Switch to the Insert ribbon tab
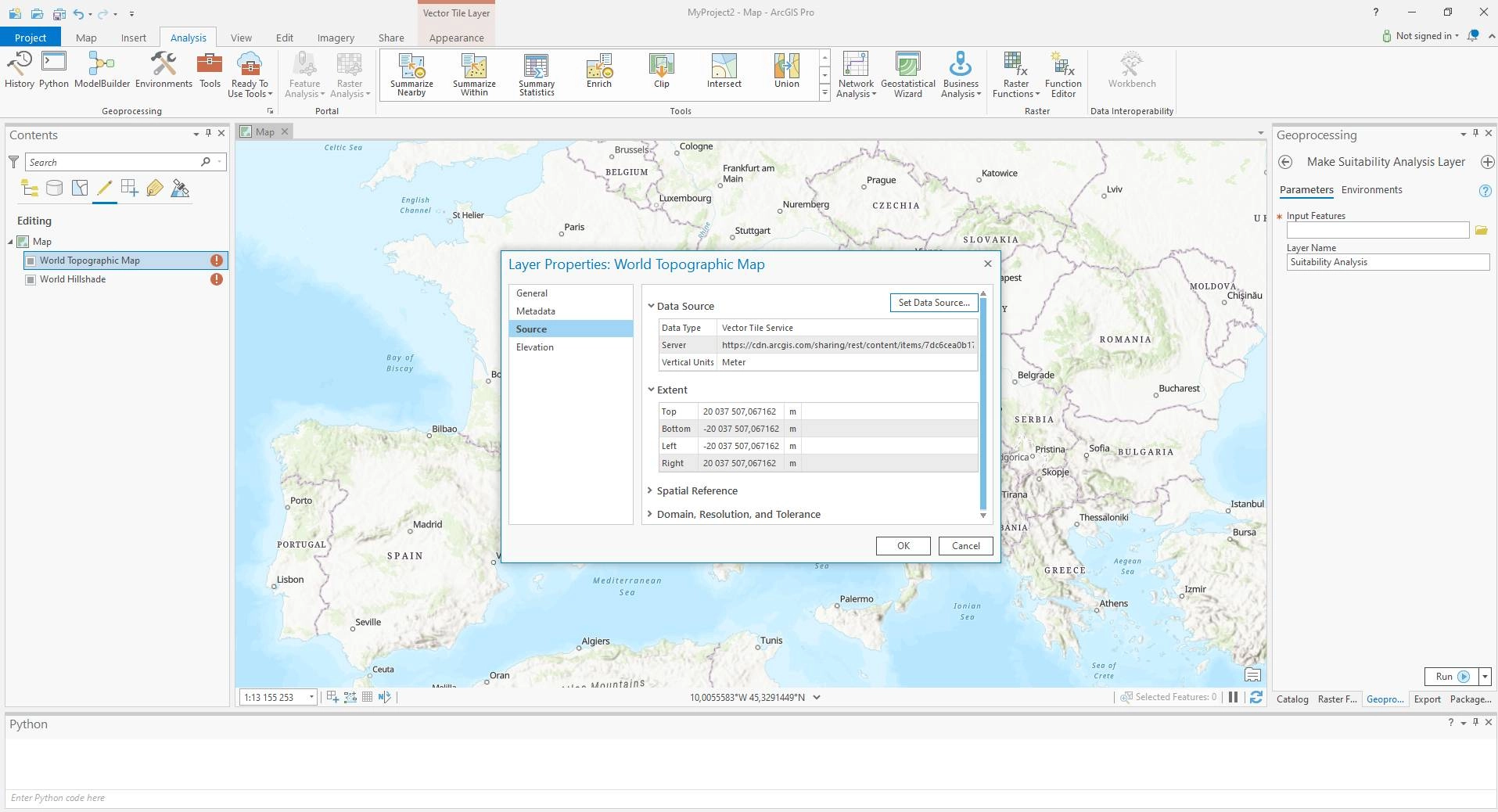Viewport: 1498px width, 812px height. (x=133, y=38)
